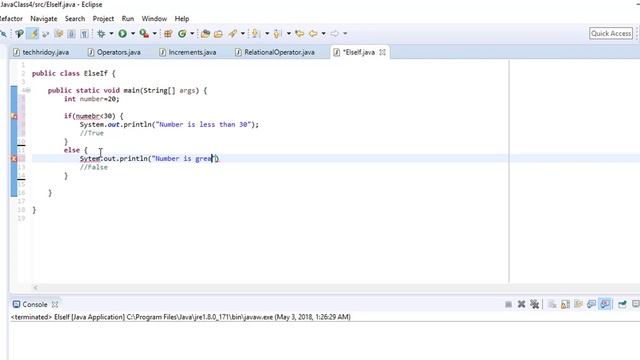This screenshot has height=360, width=640.
Task: Click the Toggle Breadcrumb icon
Action: click(x=19, y=33)
